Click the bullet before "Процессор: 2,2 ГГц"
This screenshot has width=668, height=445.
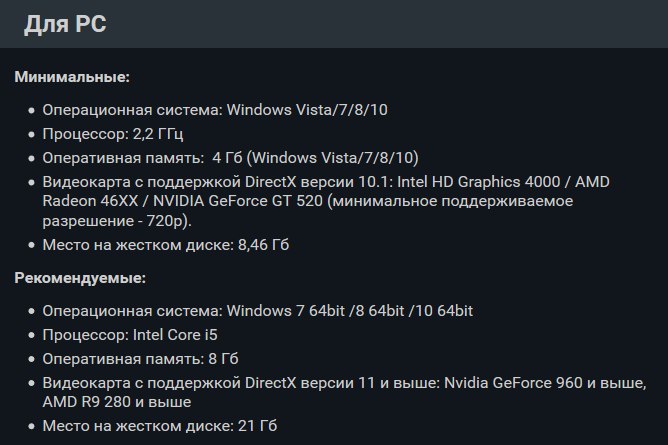[x=31, y=135]
